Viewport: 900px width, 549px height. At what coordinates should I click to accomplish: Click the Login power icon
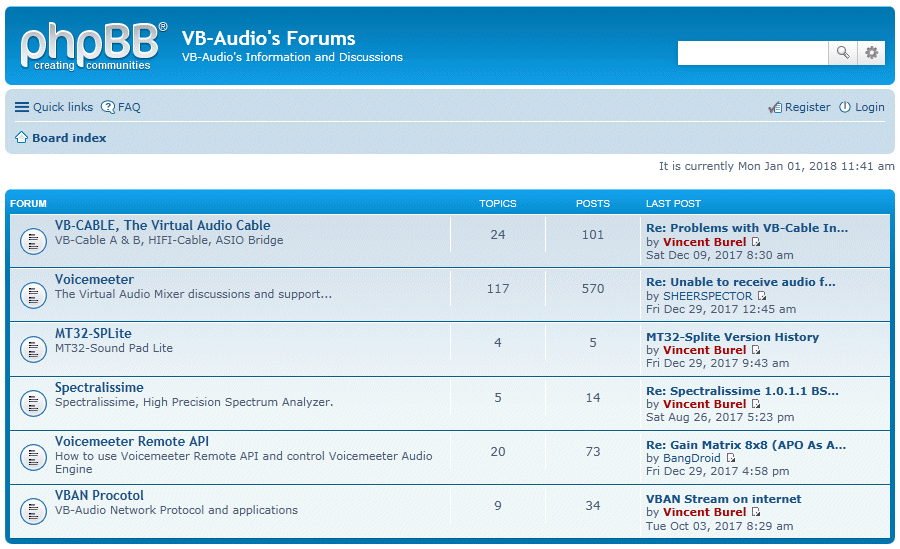845,107
